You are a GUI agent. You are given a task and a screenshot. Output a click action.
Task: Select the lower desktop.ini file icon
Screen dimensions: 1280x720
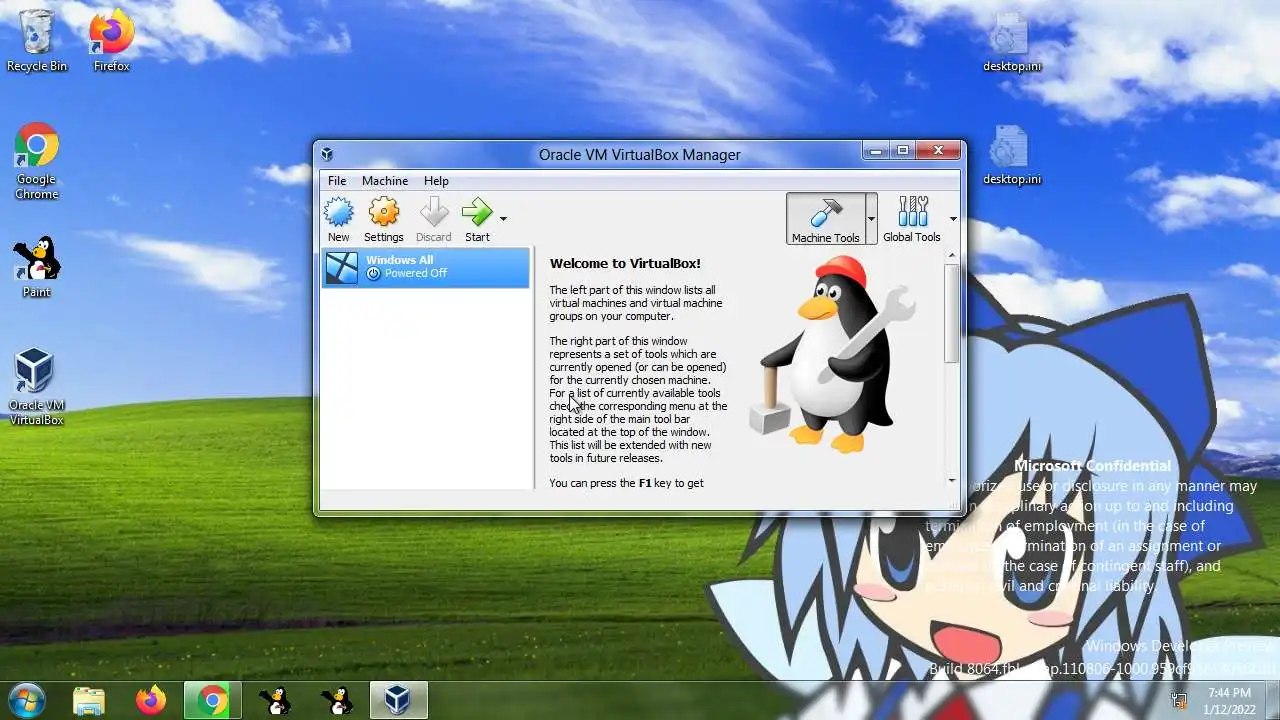click(x=1011, y=156)
